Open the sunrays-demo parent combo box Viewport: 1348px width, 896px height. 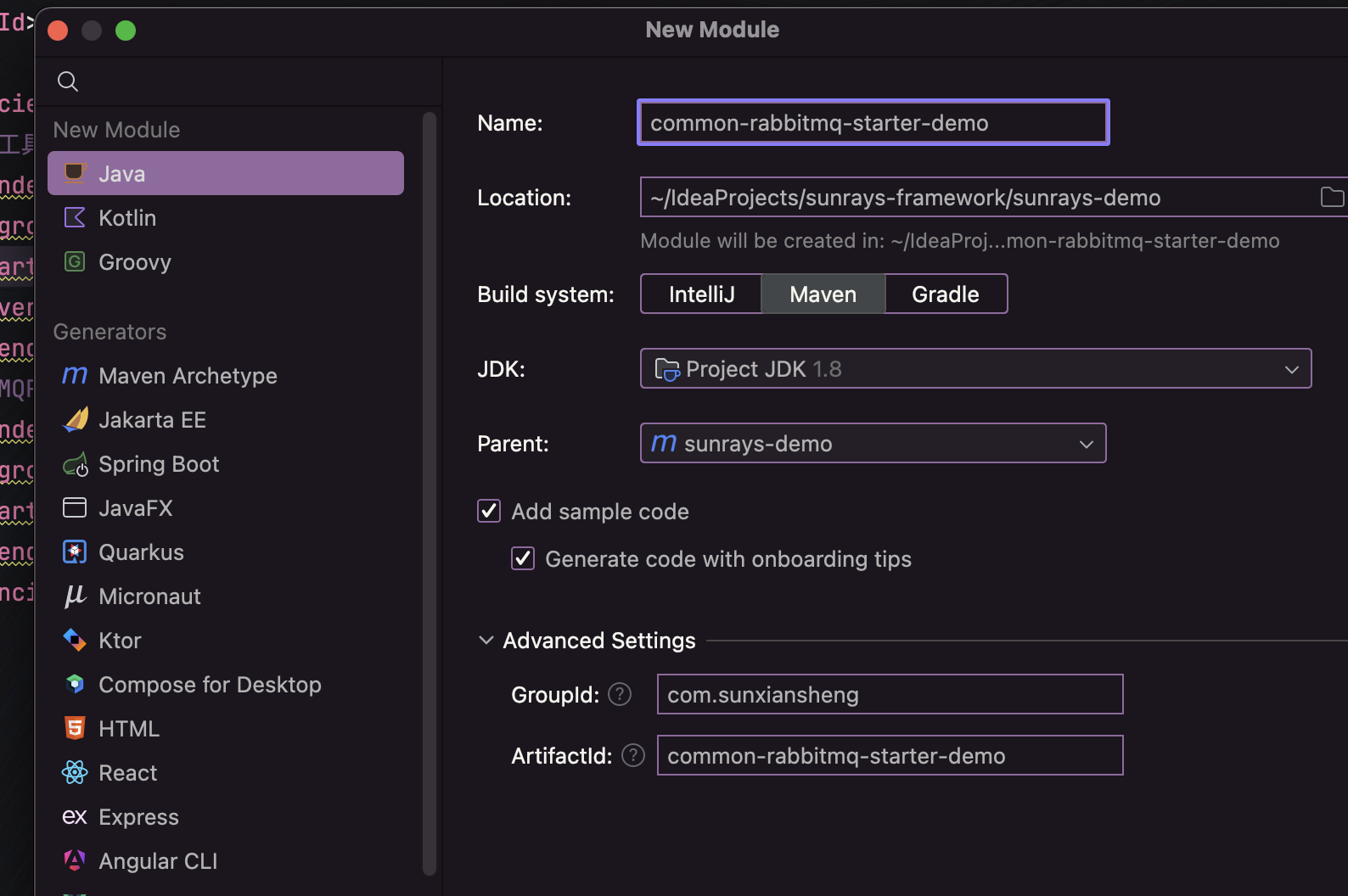click(873, 443)
